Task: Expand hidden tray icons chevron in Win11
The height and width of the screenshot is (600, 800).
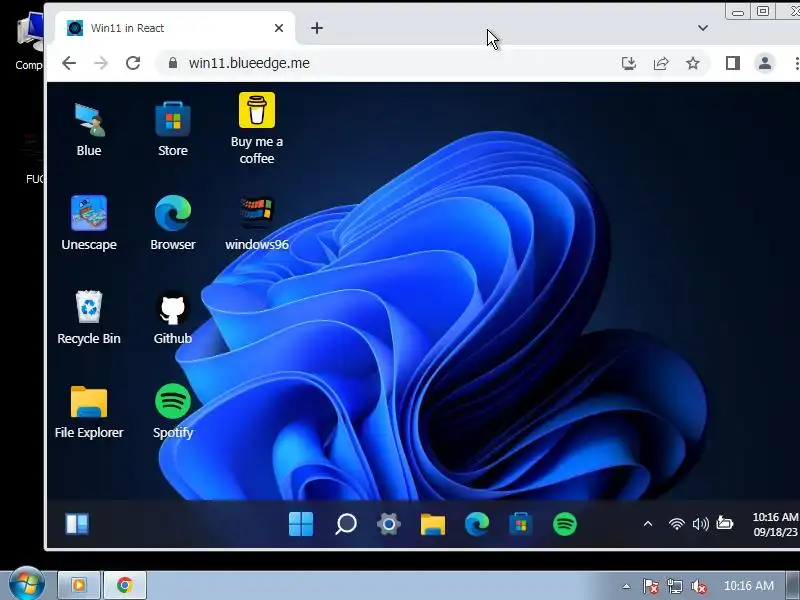Action: (x=648, y=524)
